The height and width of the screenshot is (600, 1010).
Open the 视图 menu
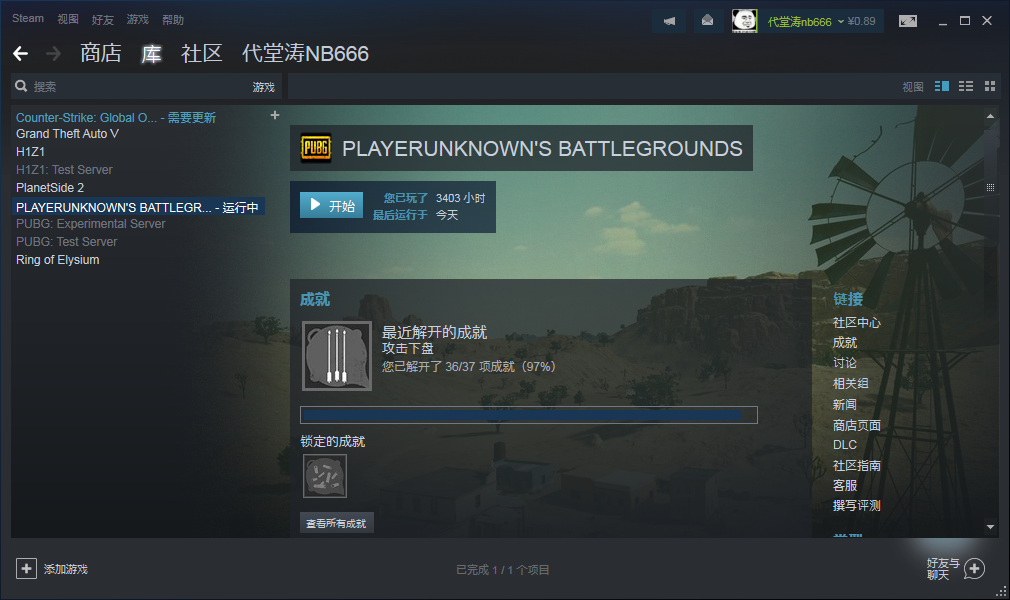click(68, 19)
